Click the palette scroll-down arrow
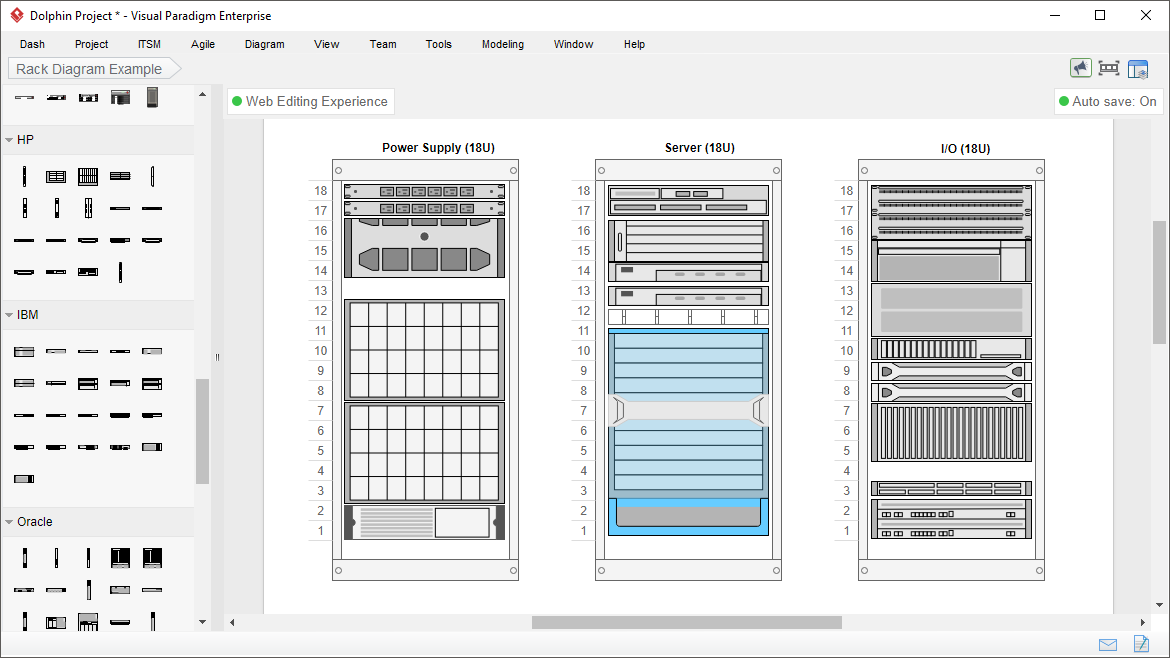The height and width of the screenshot is (658, 1170). [202, 621]
